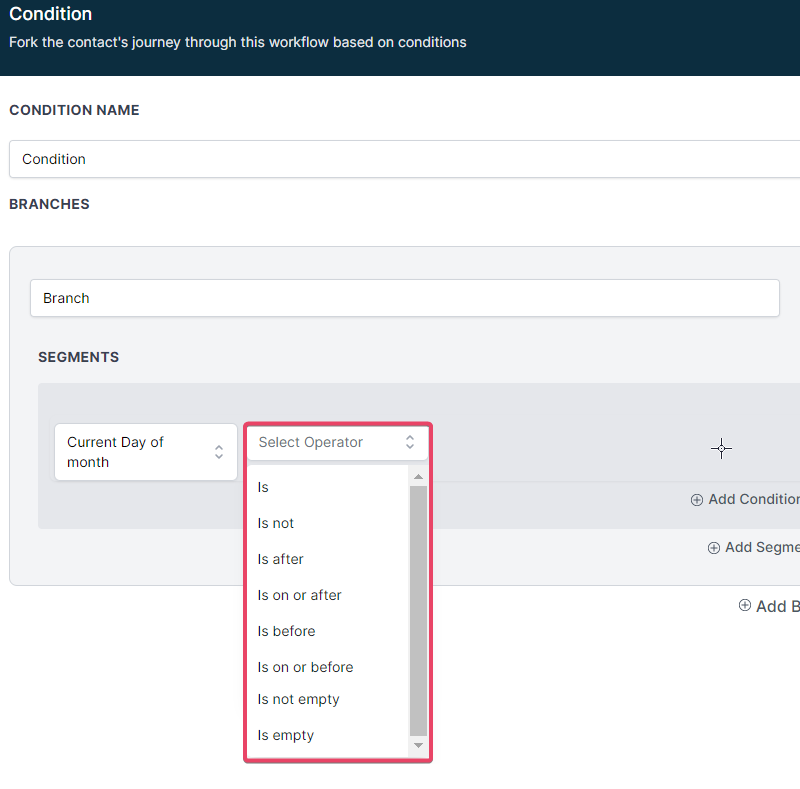The width and height of the screenshot is (800, 789).
Task: Click the operator list scroll up arrow
Action: [418, 477]
